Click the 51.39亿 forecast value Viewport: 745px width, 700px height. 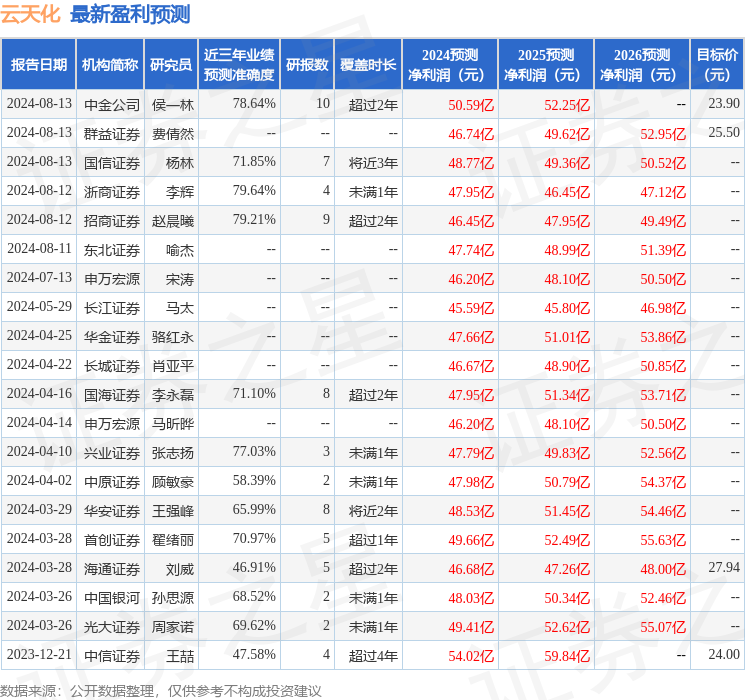click(663, 250)
